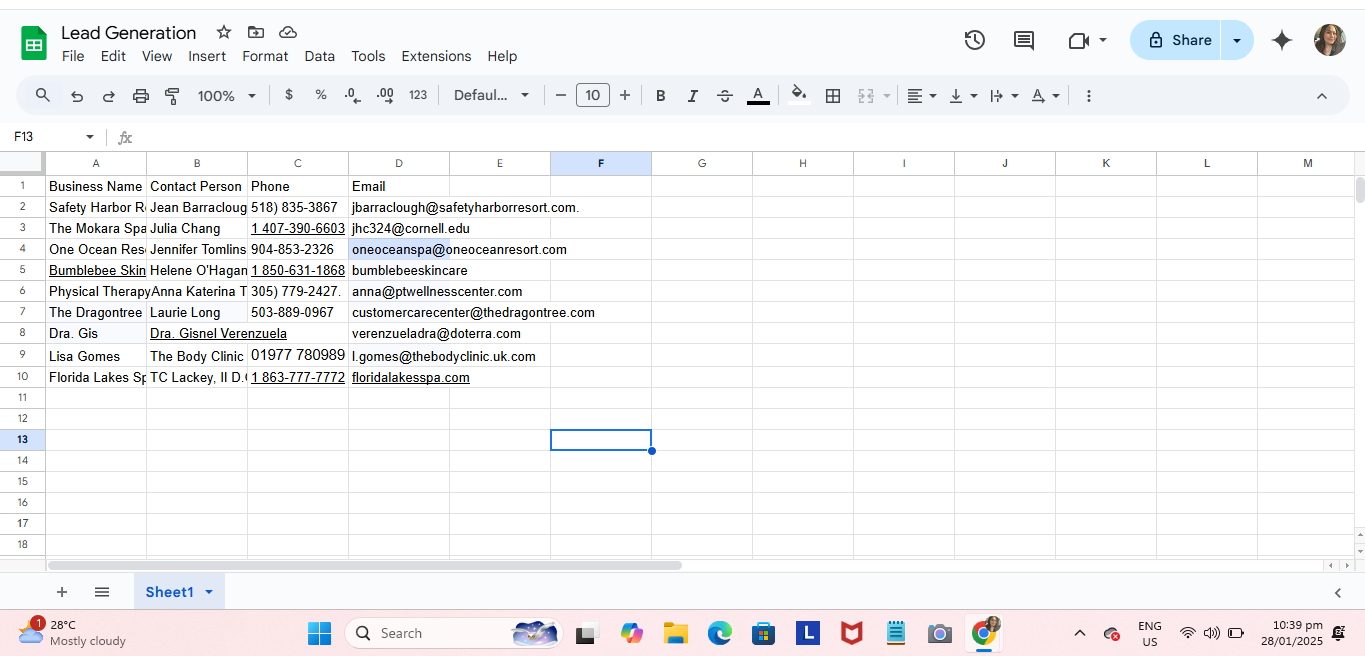Open vertical align dropdown
1365x656 pixels.
tap(963, 96)
